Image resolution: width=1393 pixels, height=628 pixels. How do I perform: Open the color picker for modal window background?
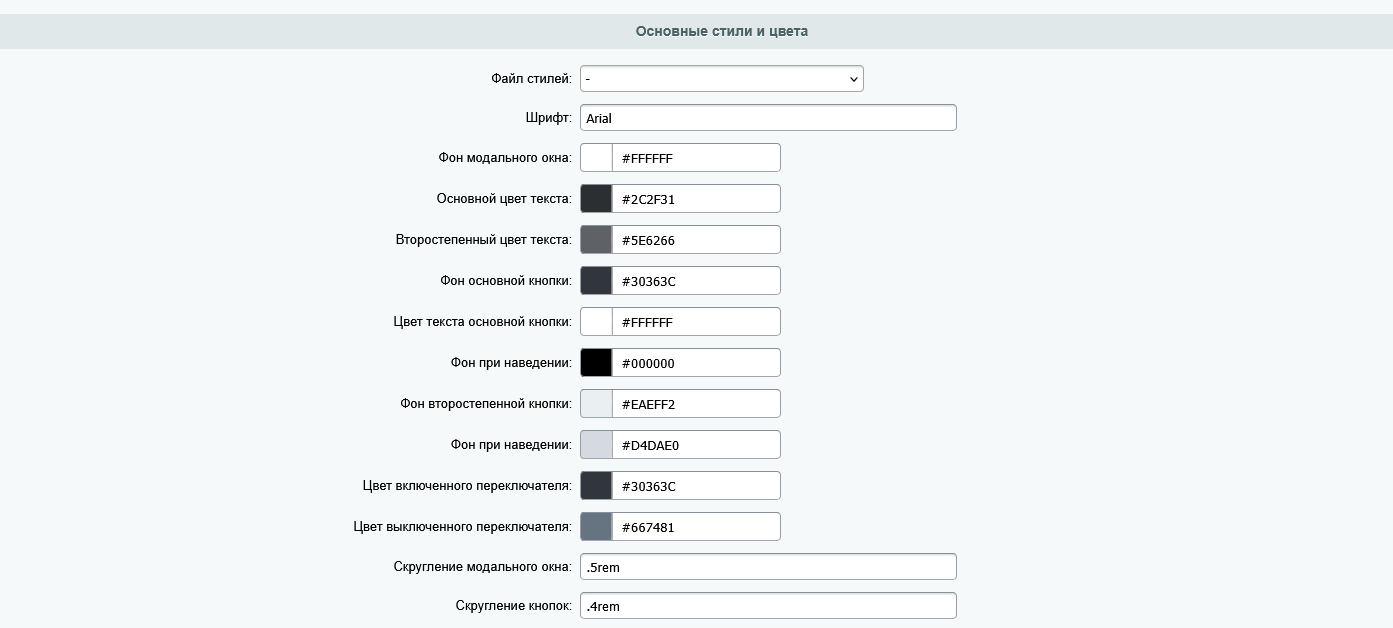tap(596, 157)
